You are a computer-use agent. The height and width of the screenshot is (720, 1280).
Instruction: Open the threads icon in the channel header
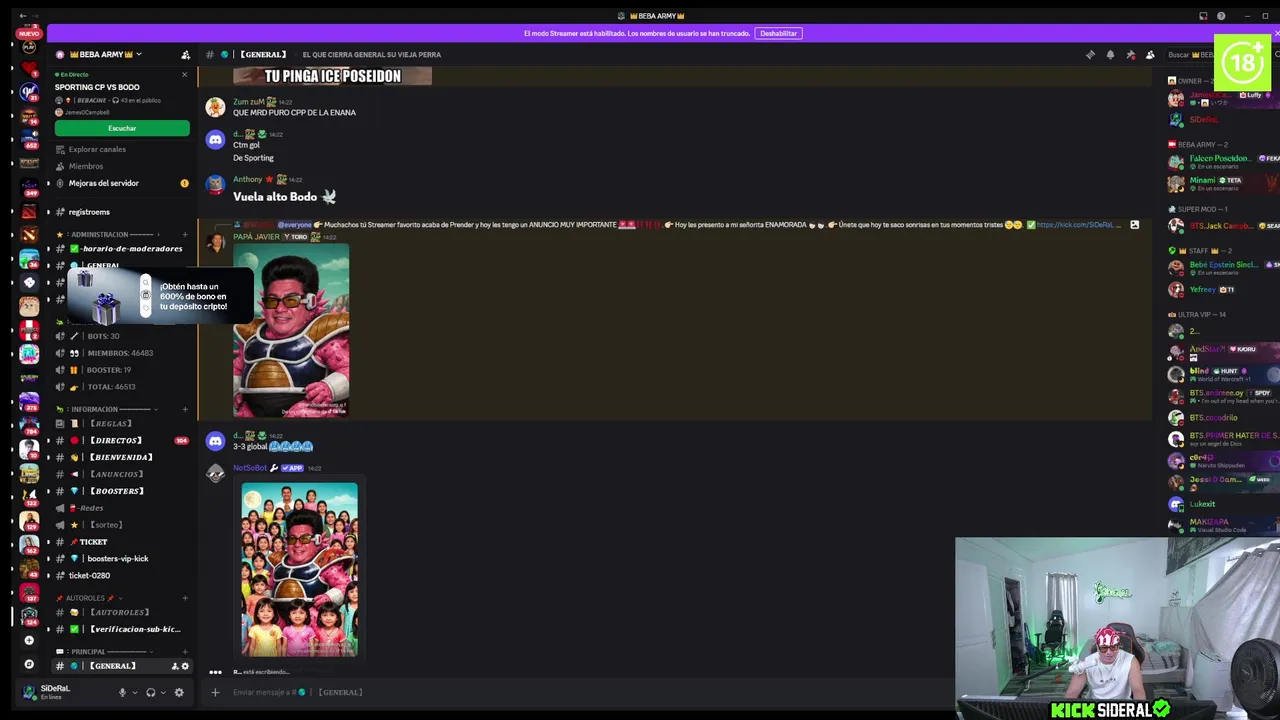1090,55
